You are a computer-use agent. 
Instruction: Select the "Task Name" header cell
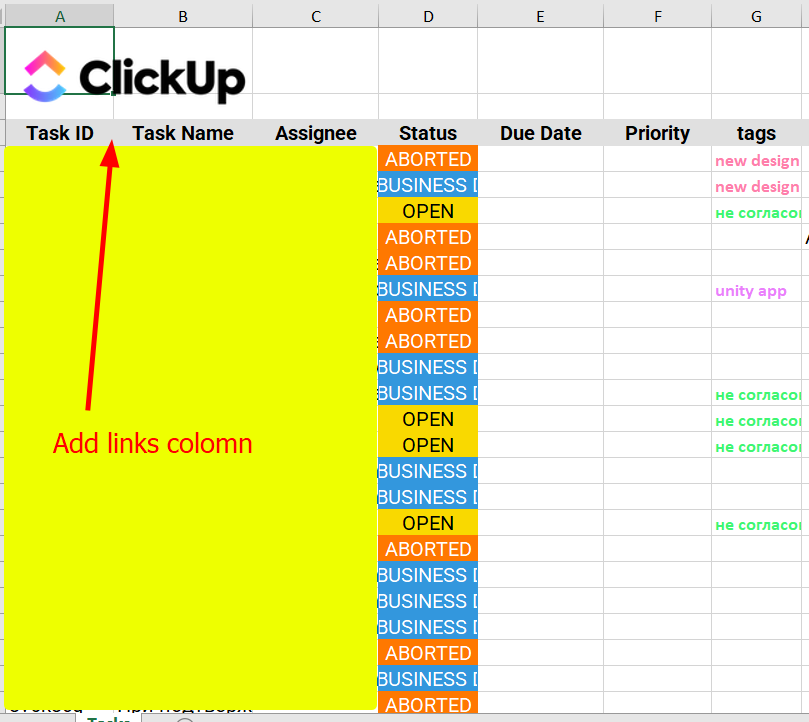pyautogui.click(x=183, y=133)
